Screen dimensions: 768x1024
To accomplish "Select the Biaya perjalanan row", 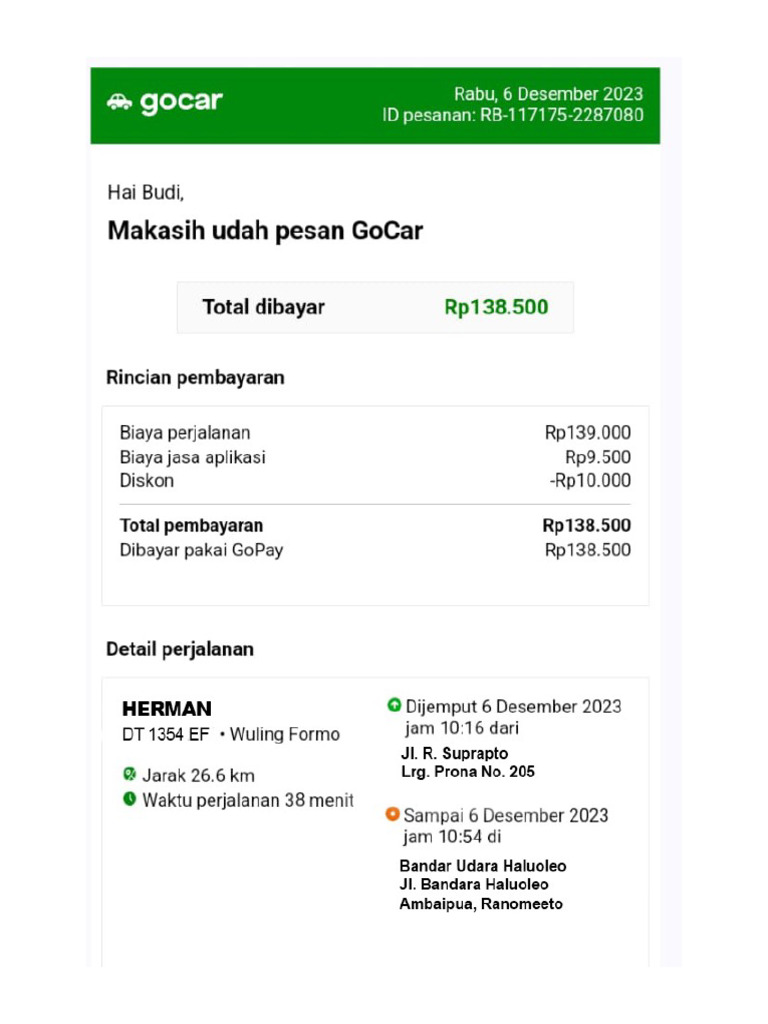I will tap(375, 433).
